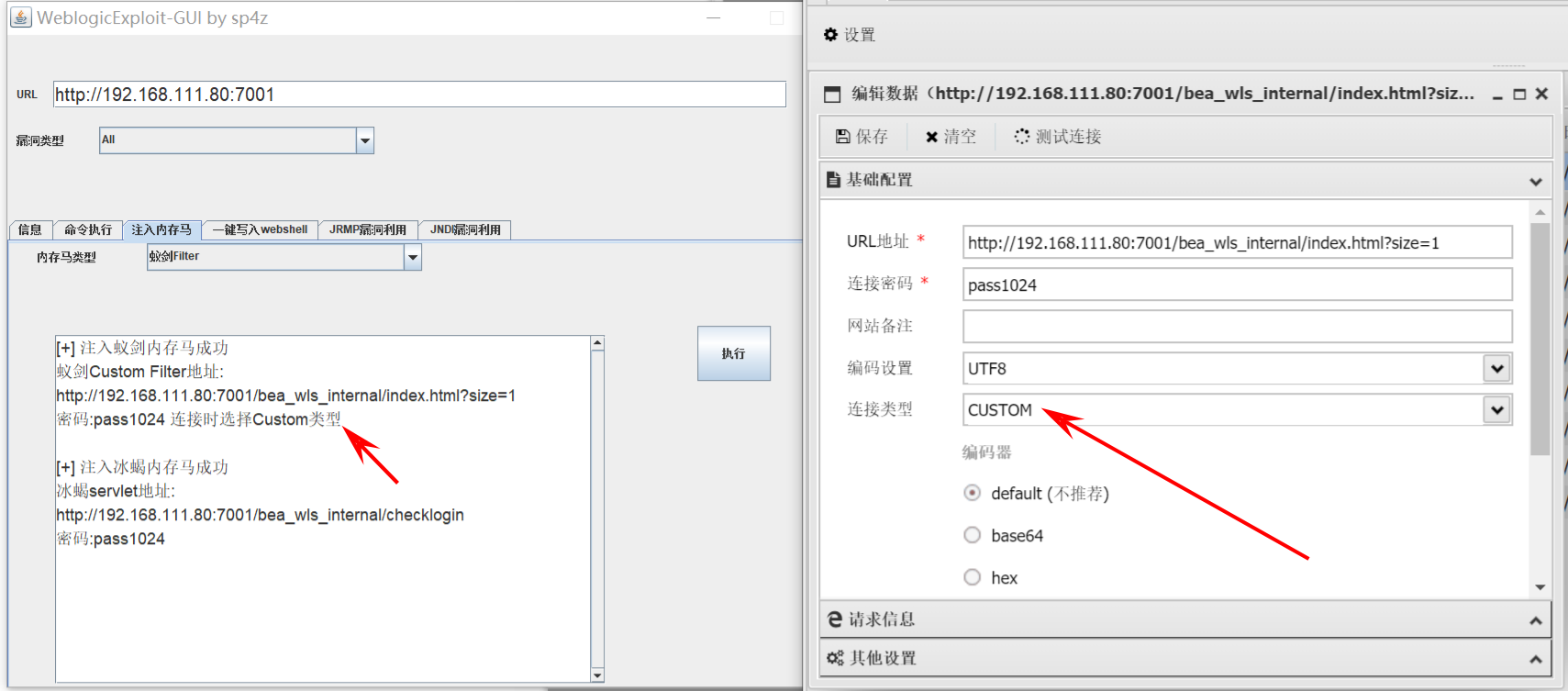Click the URL field in WeblogicExploit window

(419, 95)
